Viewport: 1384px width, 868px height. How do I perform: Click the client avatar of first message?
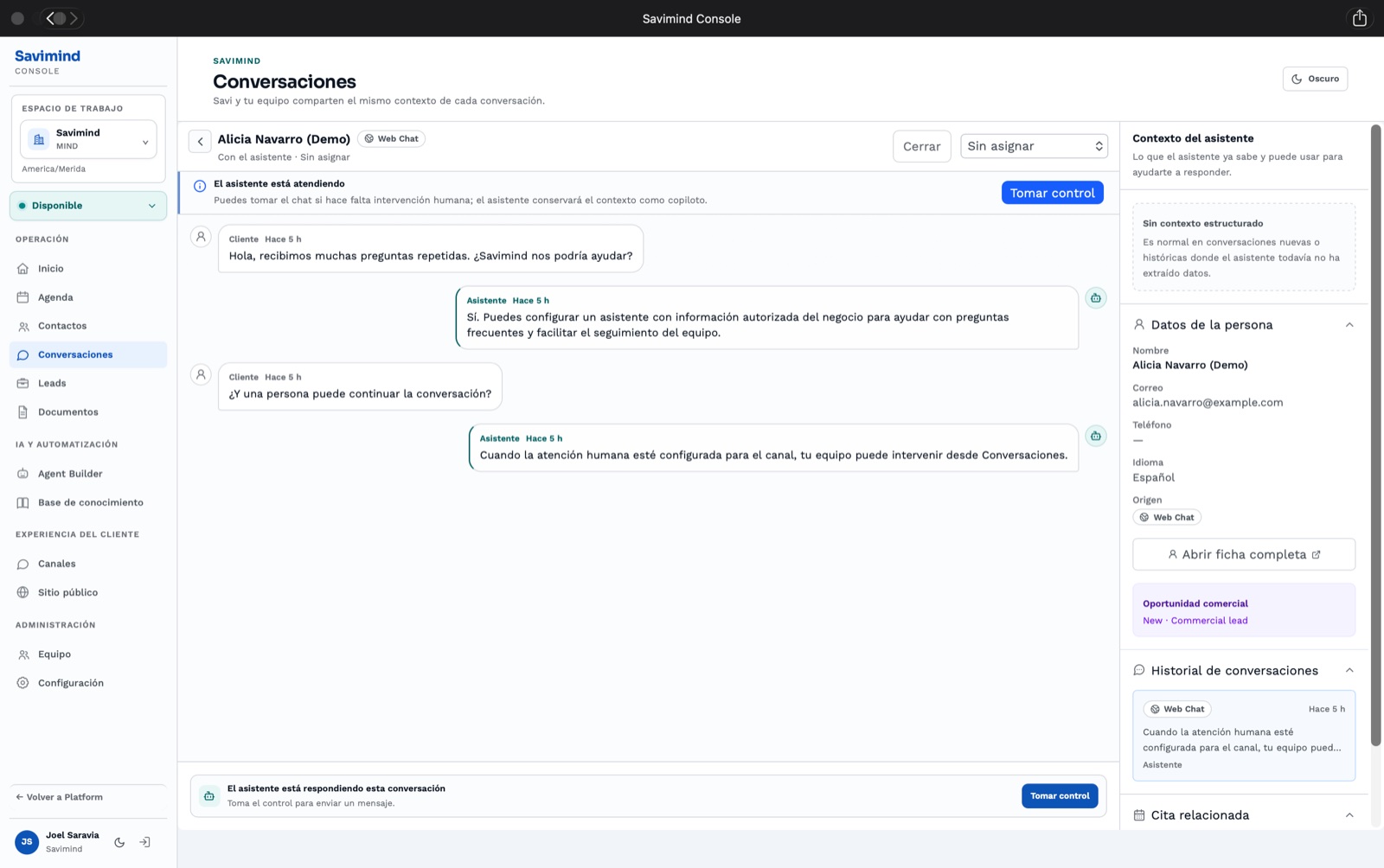coord(201,236)
